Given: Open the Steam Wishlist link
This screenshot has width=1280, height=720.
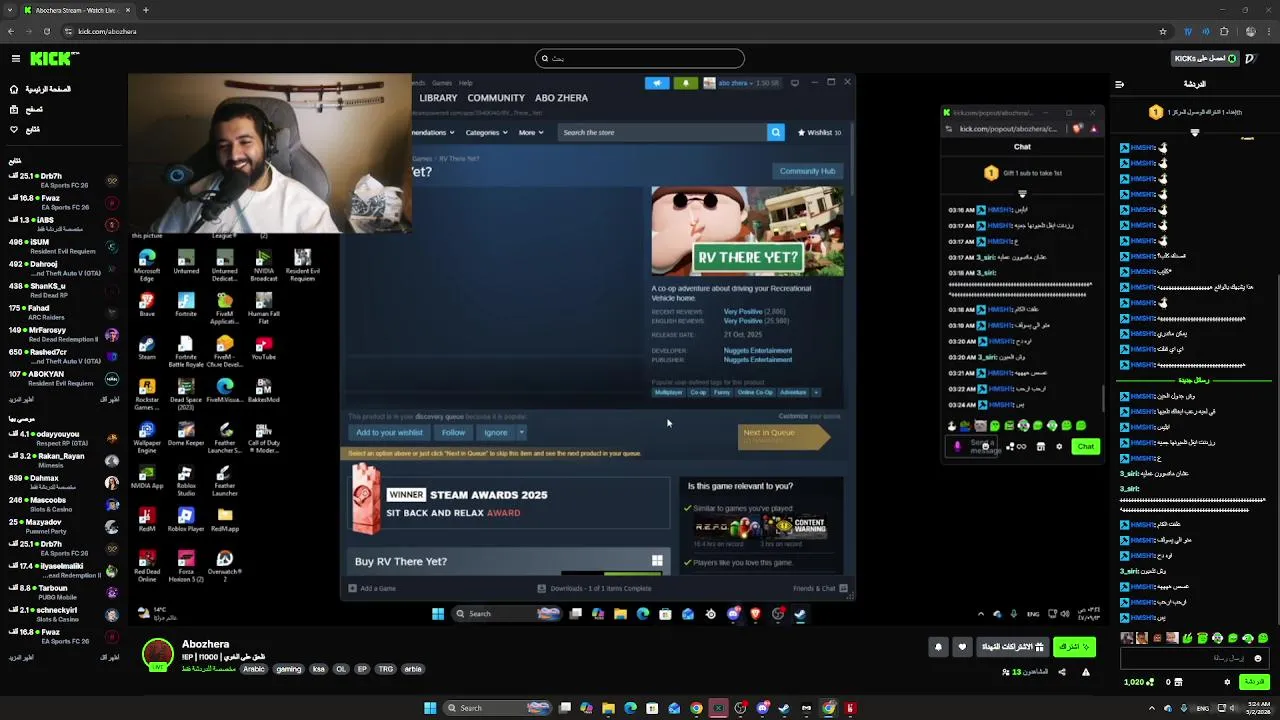Looking at the screenshot, I should point(819,132).
